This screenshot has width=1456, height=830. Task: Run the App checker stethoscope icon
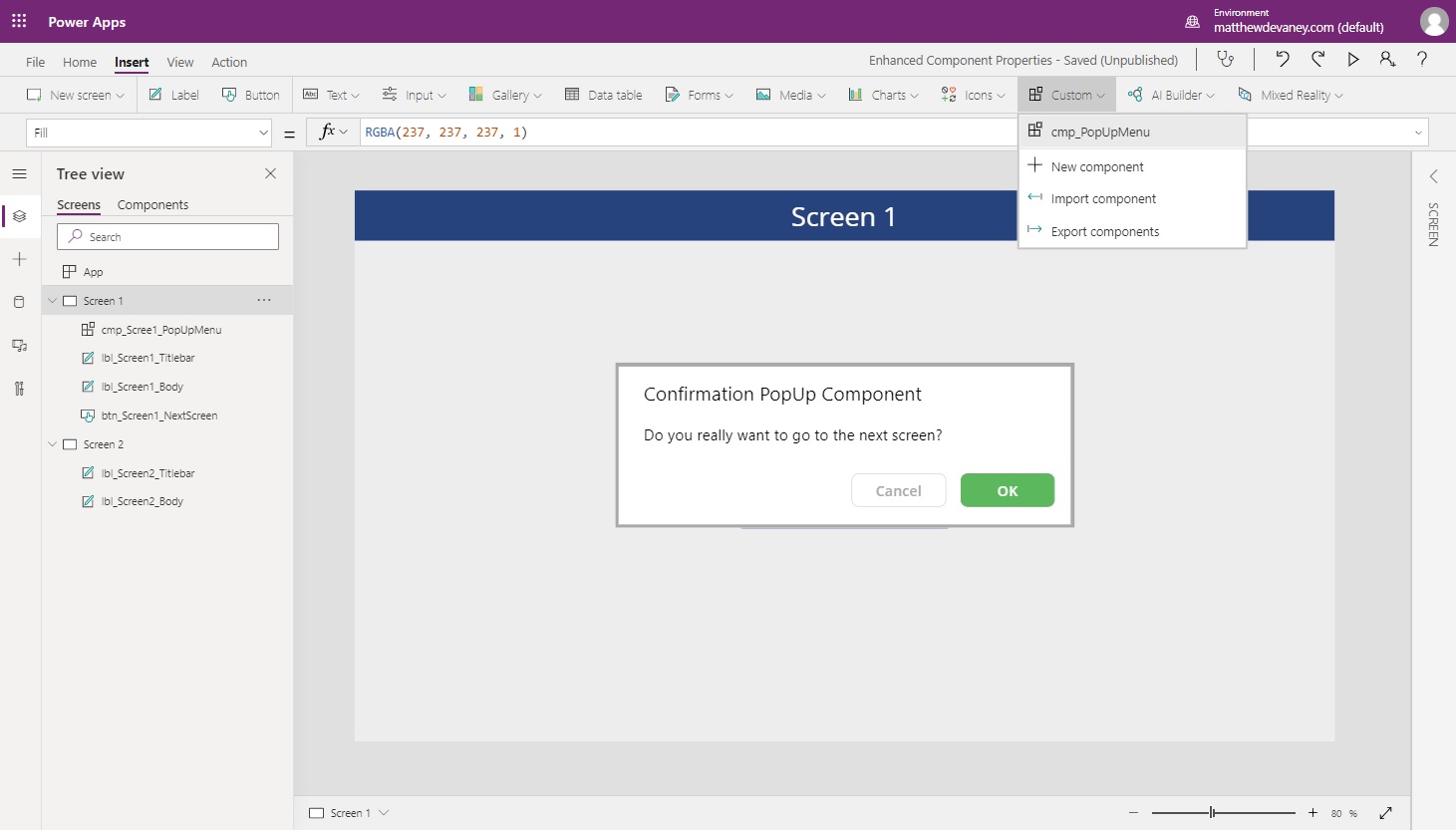coord(1225,59)
